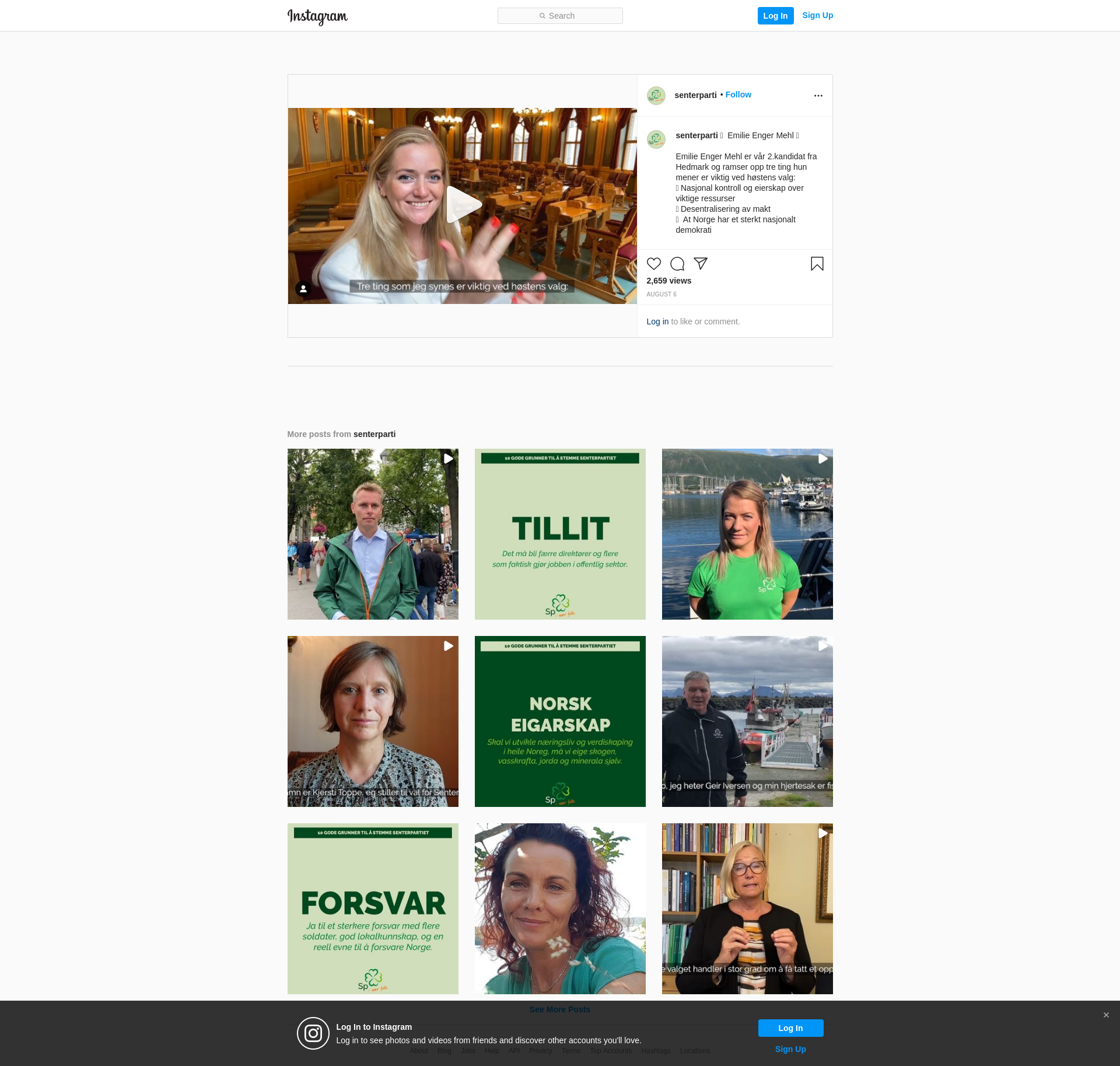
Task: Click the Privacy footer link
Action: 541,1051
